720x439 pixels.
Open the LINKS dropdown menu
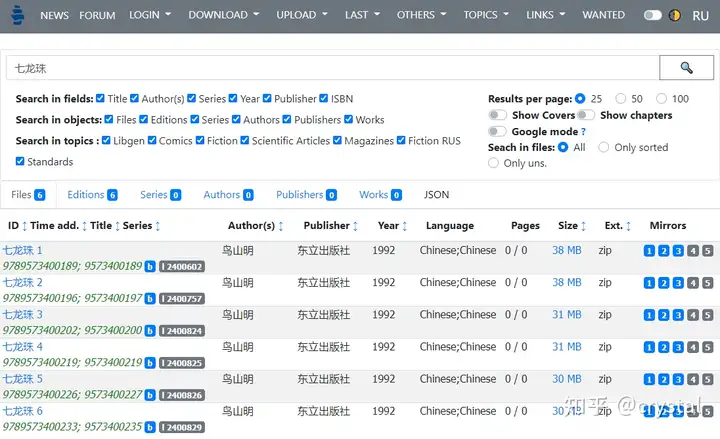[x=546, y=15]
